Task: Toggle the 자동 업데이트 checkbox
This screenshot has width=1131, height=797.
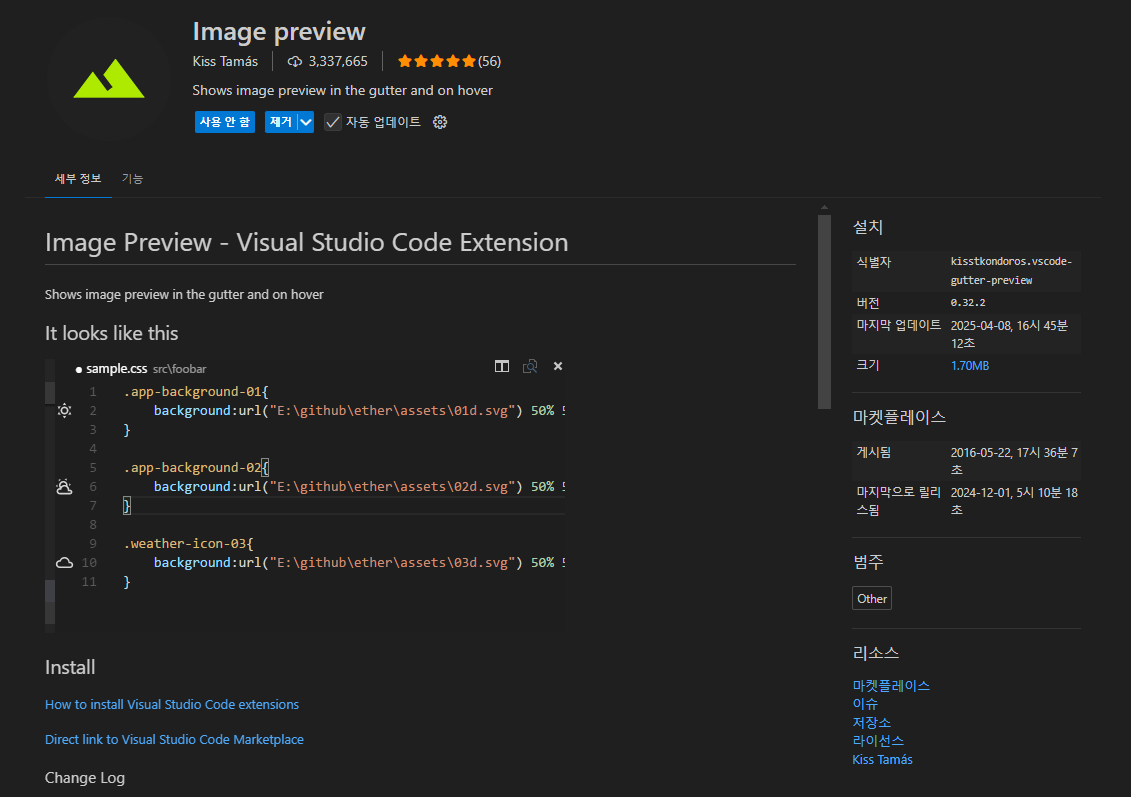Action: pyautogui.click(x=332, y=122)
